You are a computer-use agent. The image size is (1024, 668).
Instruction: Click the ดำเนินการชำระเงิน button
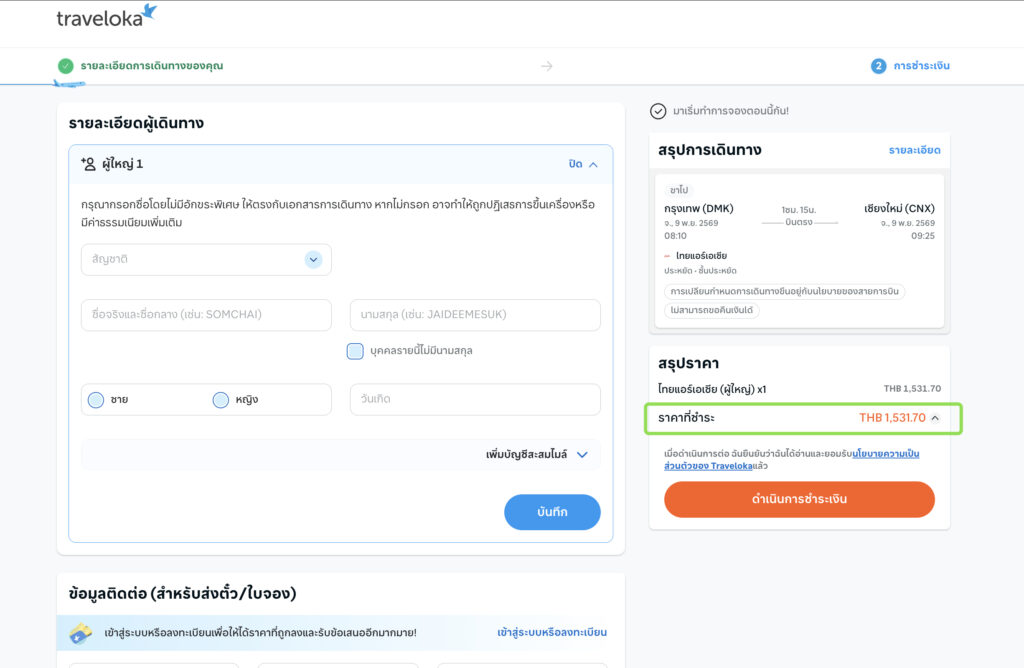799,500
